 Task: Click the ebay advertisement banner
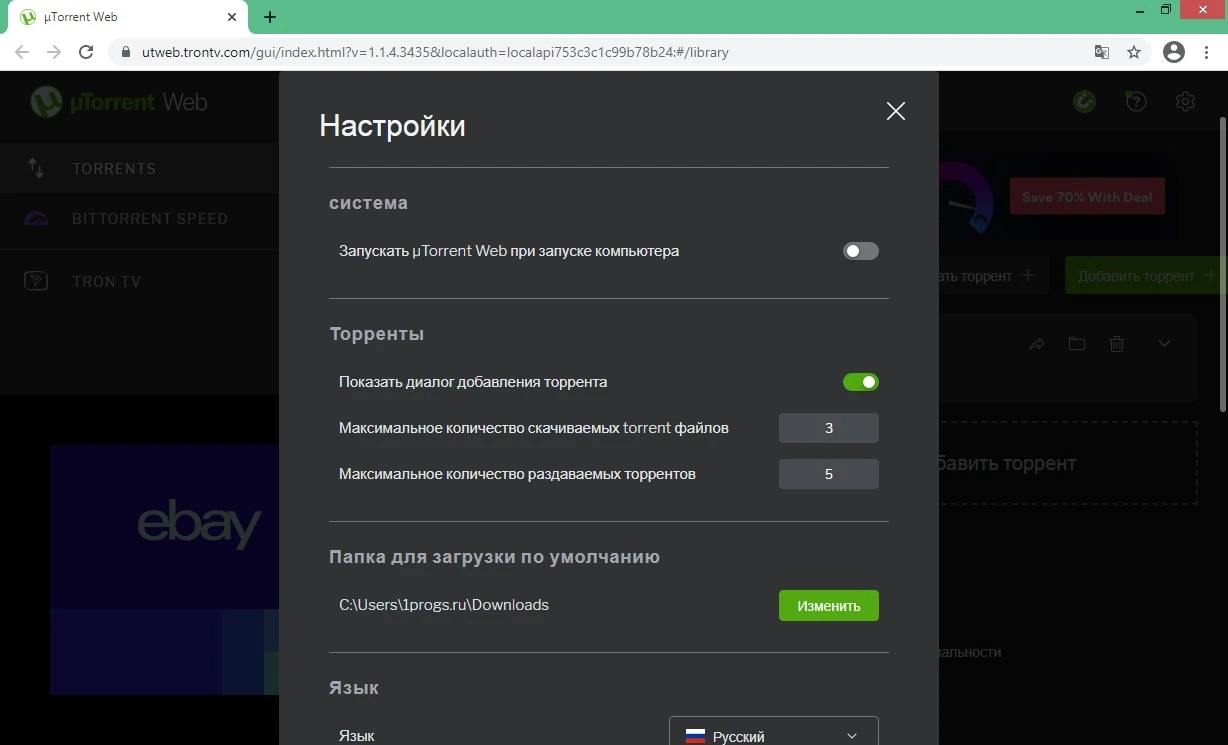pyautogui.click(x=164, y=570)
